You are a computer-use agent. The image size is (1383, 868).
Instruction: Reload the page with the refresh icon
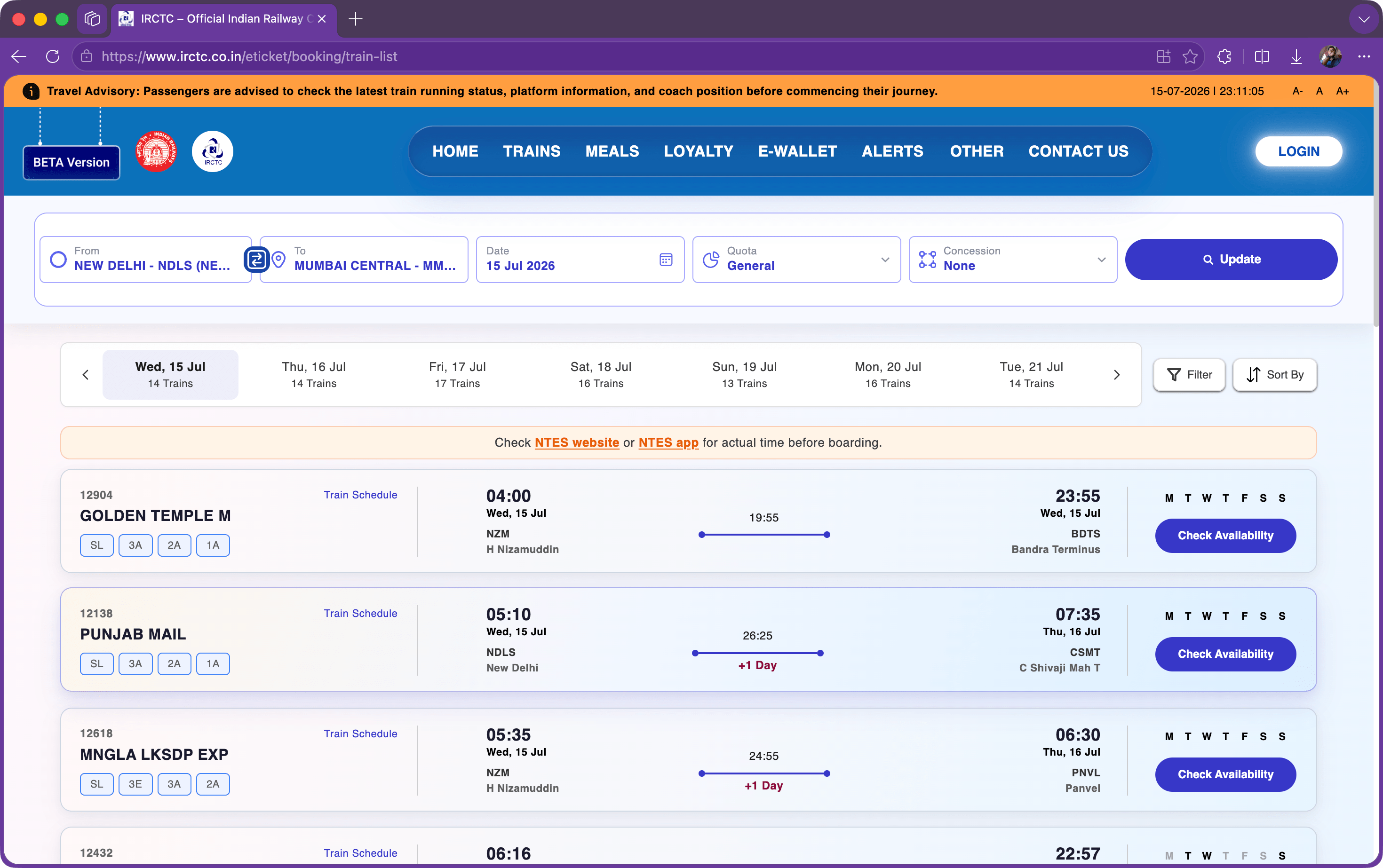pos(53,56)
